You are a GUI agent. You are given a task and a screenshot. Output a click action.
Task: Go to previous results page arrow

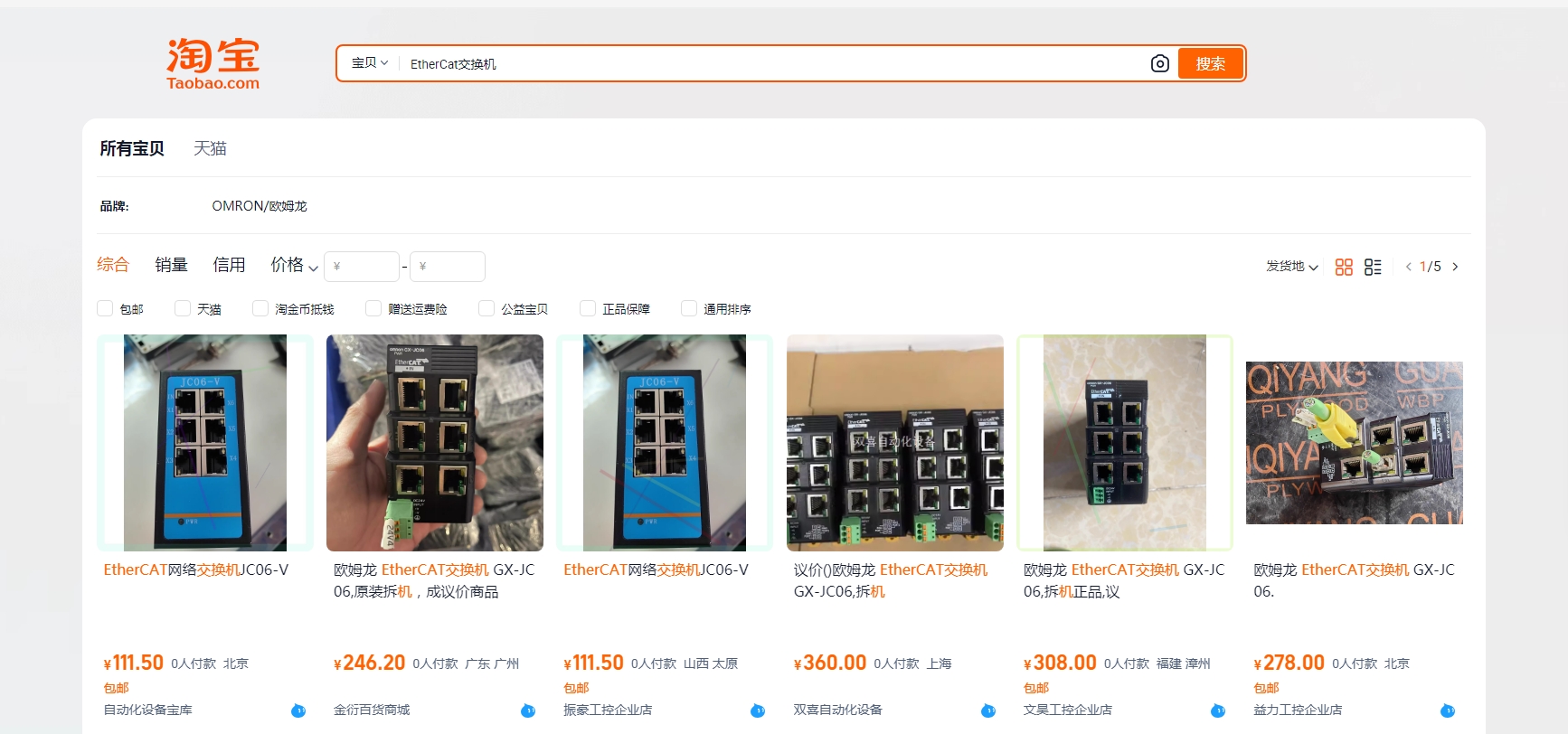pos(1408,267)
